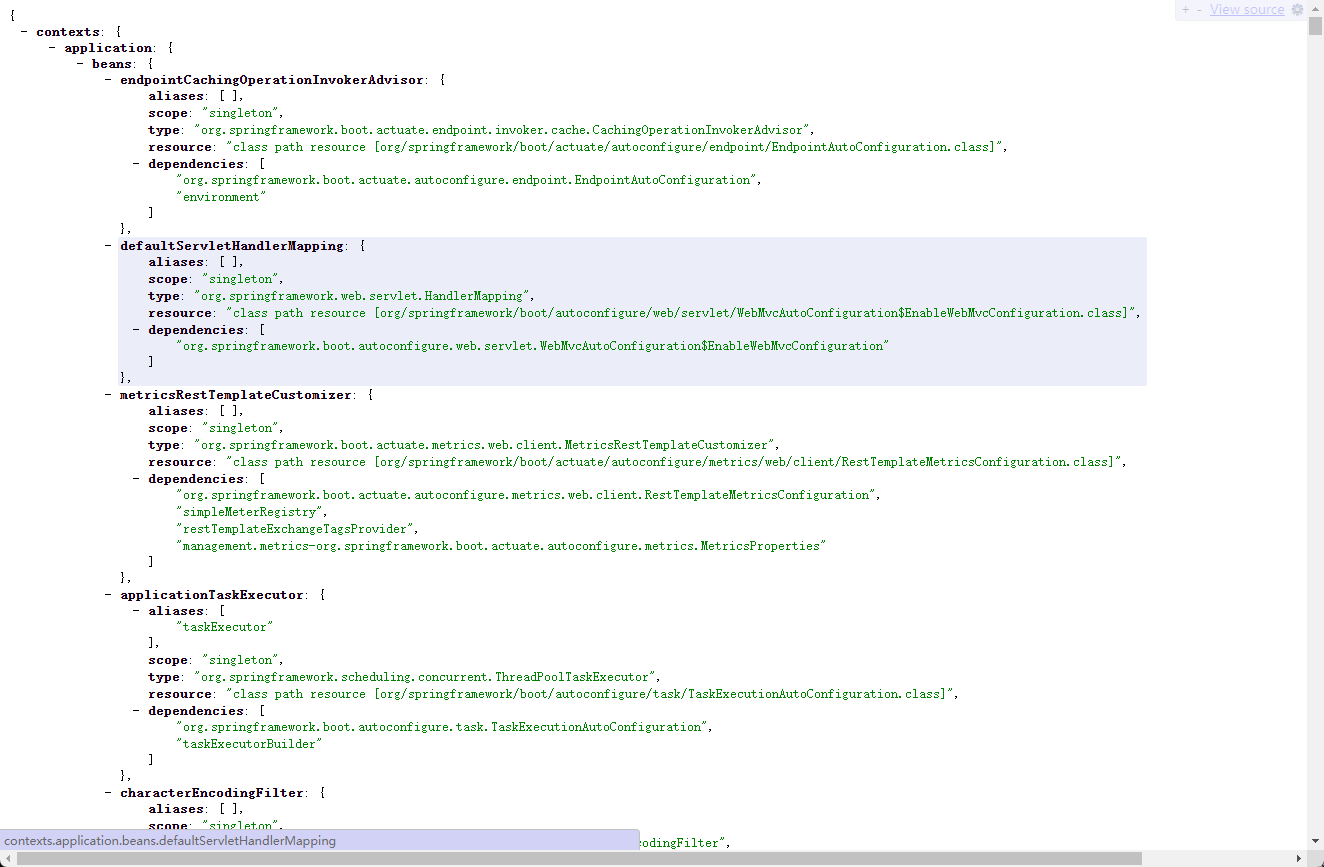The image size is (1324, 867).
Task: Select the EndpointAutoConfiguration.class resource value
Action: point(616,147)
